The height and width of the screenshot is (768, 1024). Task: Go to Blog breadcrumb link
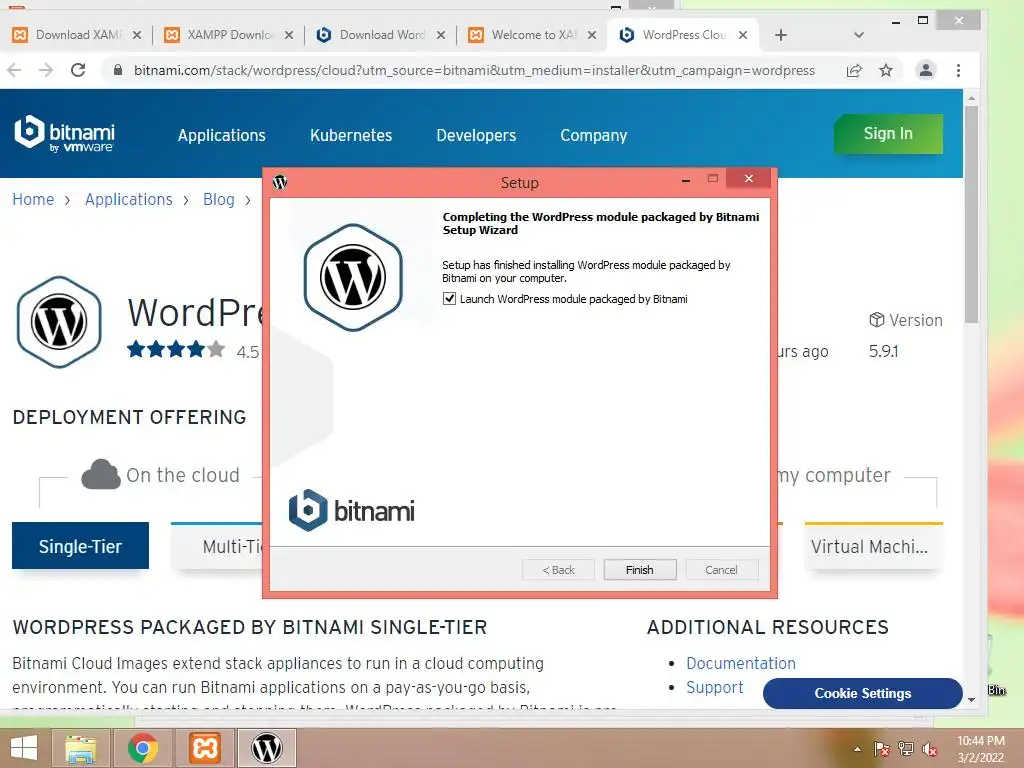[x=219, y=199]
